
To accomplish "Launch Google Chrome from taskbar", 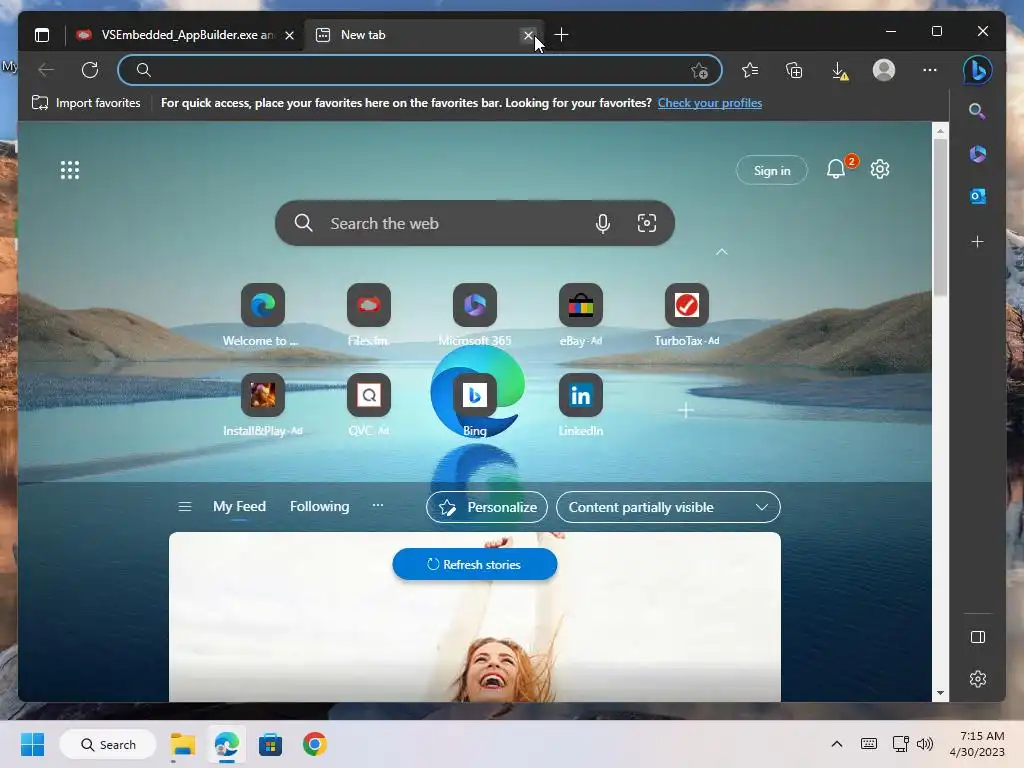I will pos(315,744).
